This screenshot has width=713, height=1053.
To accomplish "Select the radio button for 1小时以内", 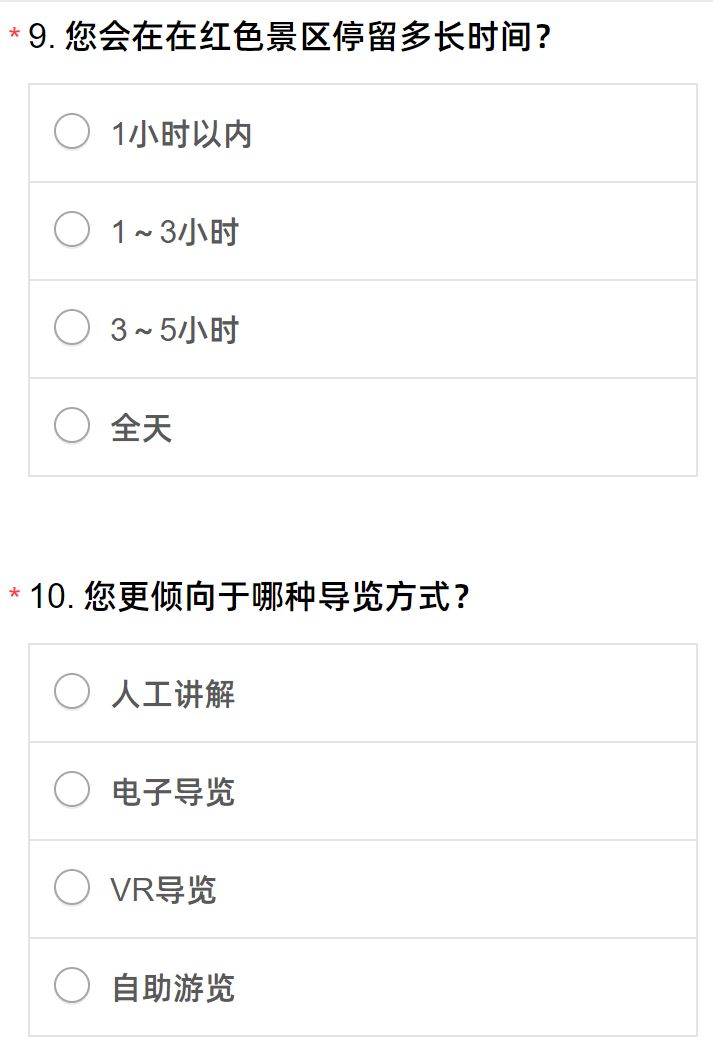I will pyautogui.click(x=72, y=132).
